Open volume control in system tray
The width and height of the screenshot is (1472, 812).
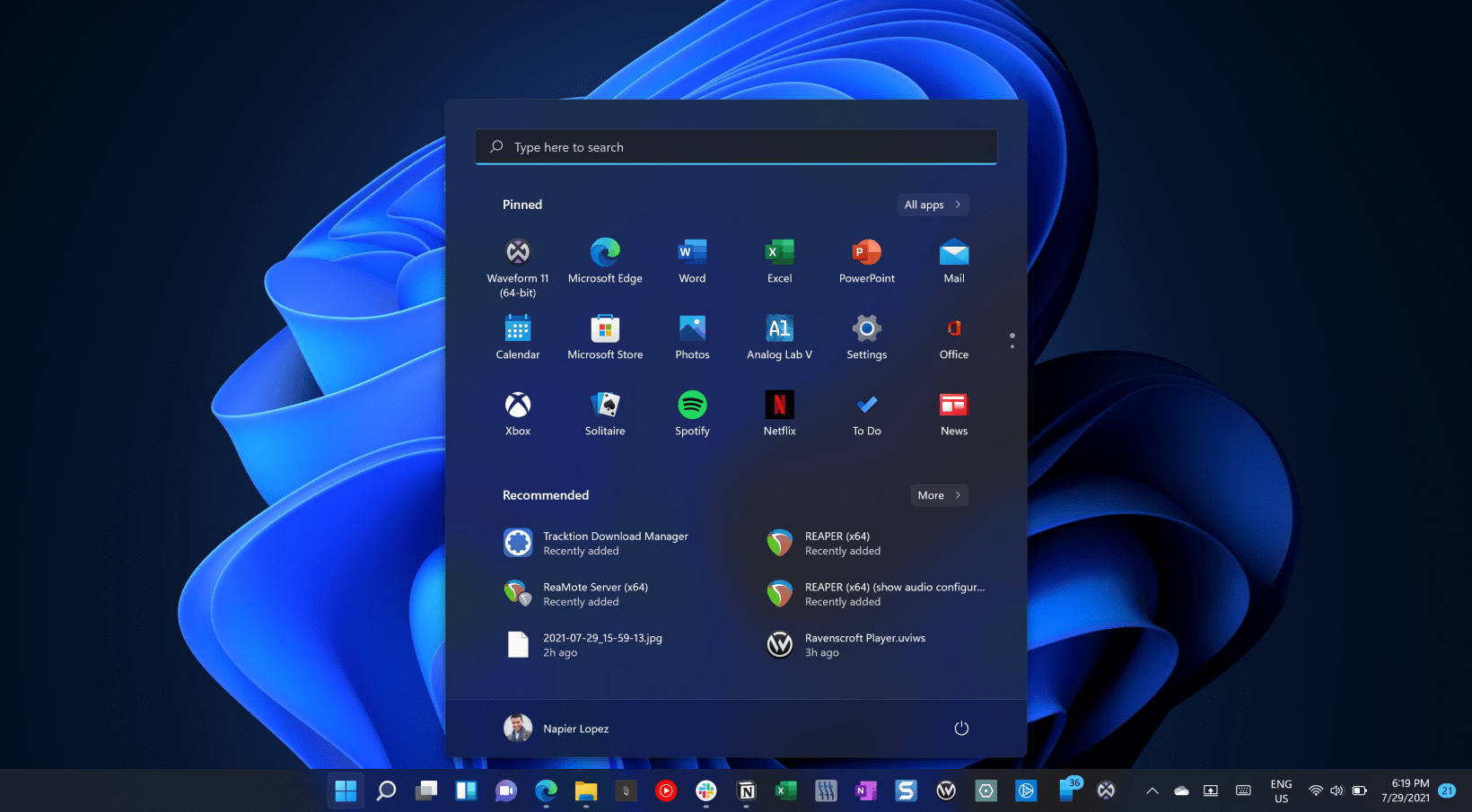pyautogui.click(x=1336, y=790)
